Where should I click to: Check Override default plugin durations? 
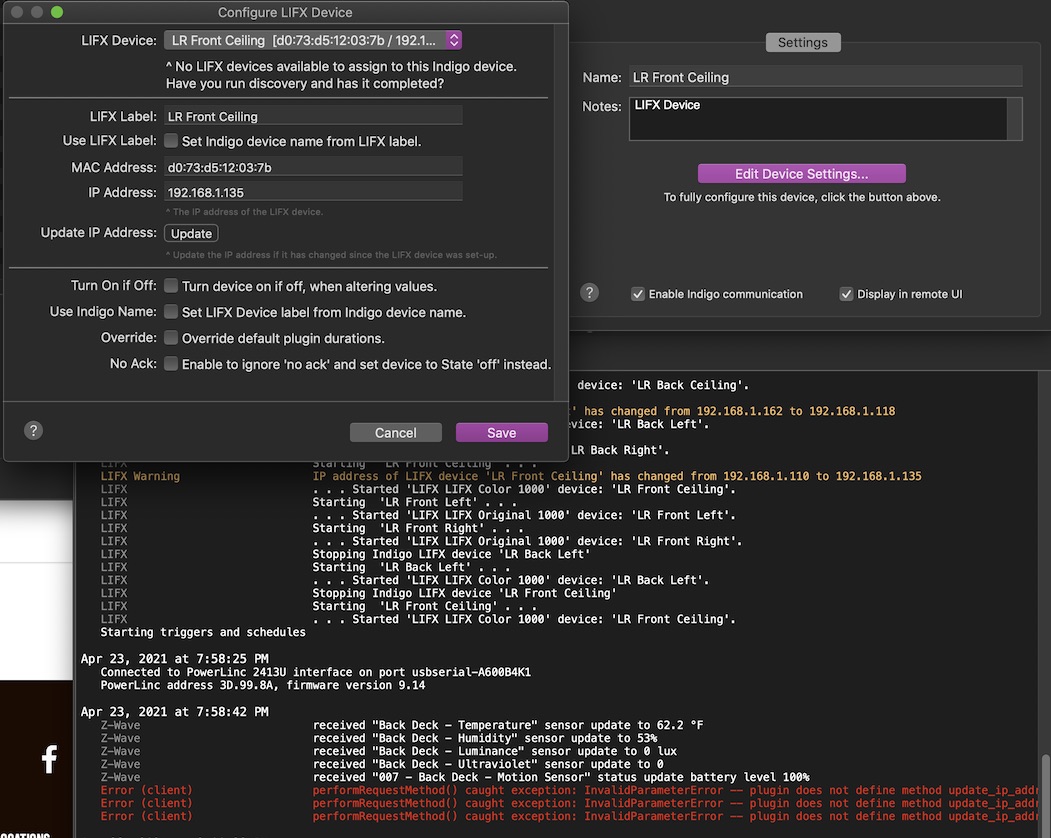coord(171,338)
